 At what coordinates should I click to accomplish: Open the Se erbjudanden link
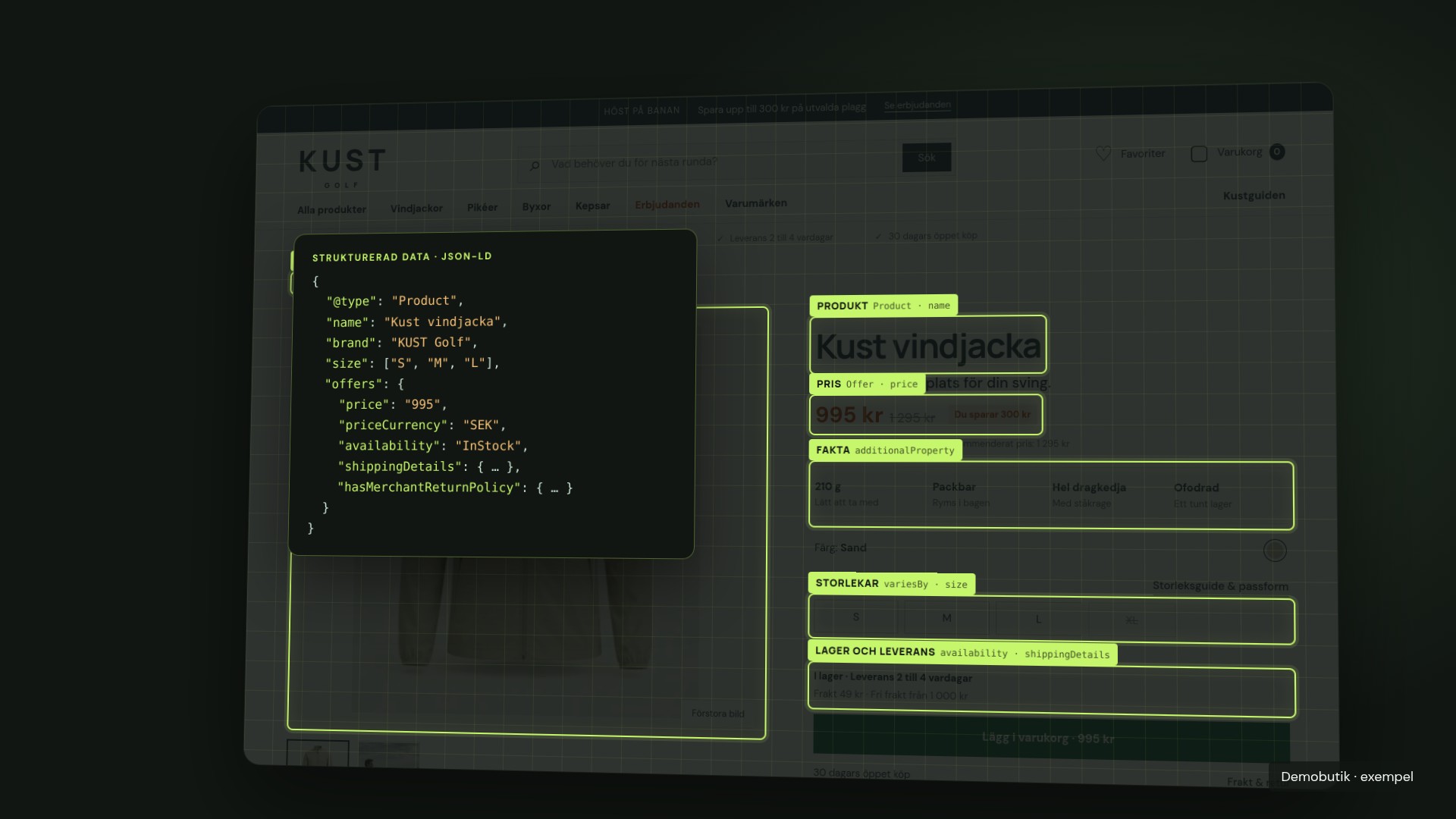point(917,105)
